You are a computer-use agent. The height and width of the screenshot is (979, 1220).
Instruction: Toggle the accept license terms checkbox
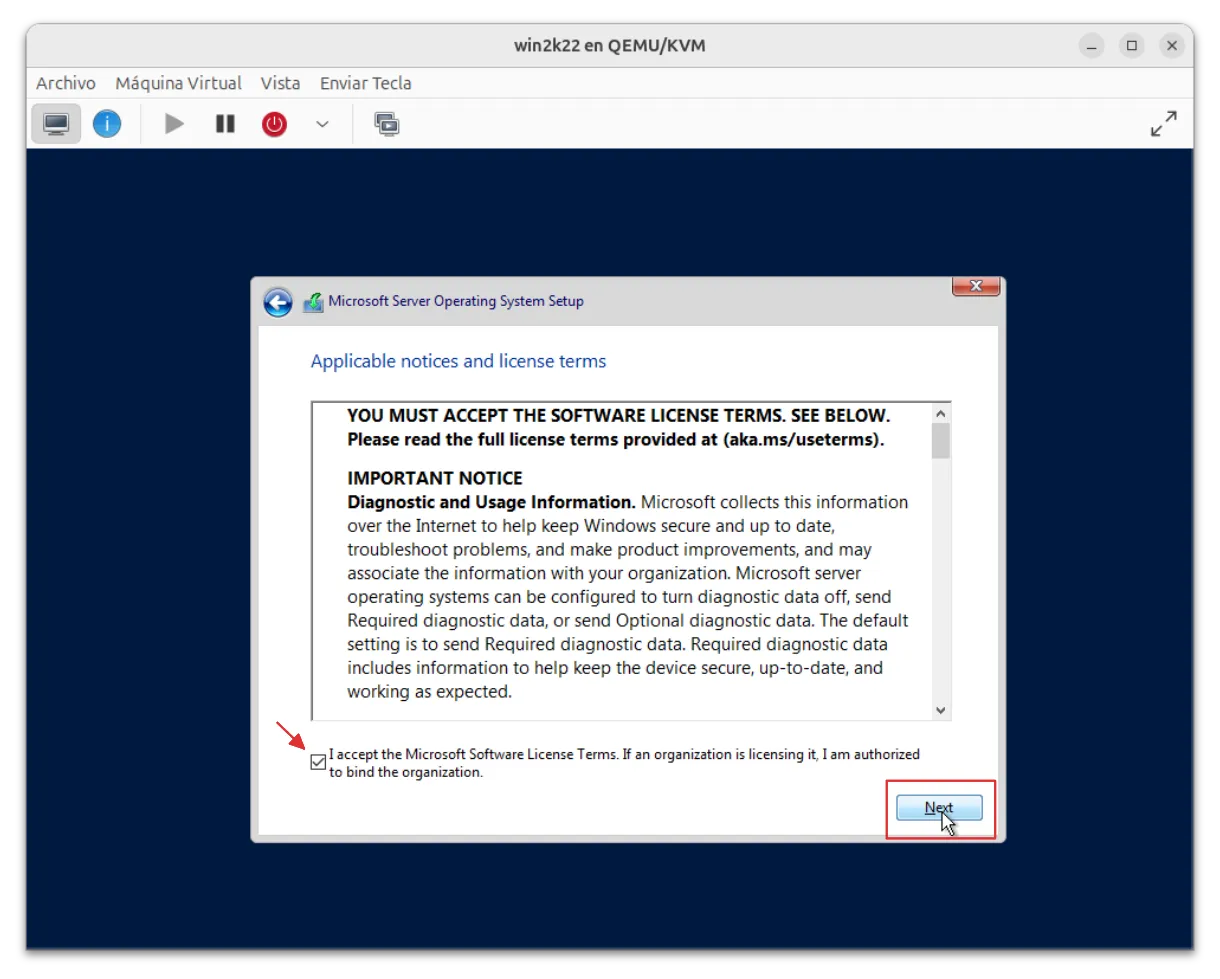click(x=318, y=763)
